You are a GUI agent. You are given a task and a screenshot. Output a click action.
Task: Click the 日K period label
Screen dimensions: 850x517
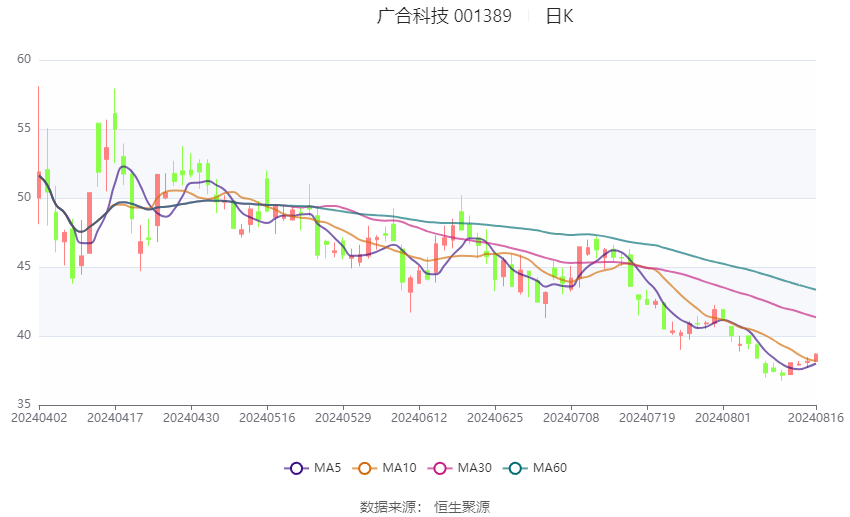[559, 16]
